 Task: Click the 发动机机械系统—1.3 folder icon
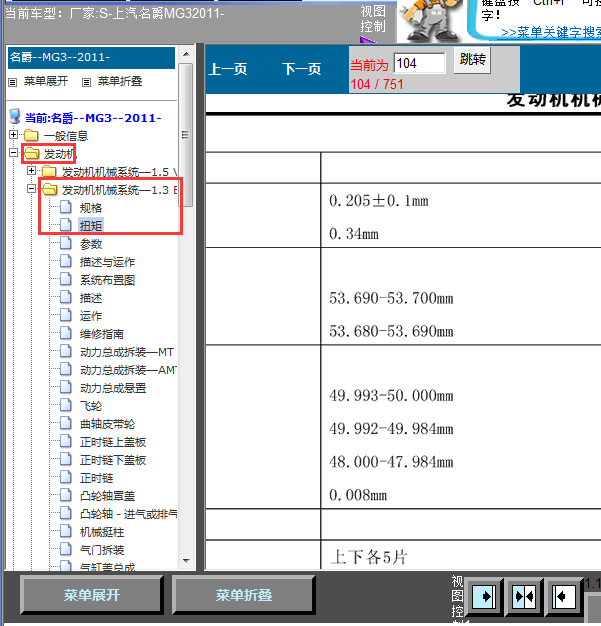click(50, 190)
